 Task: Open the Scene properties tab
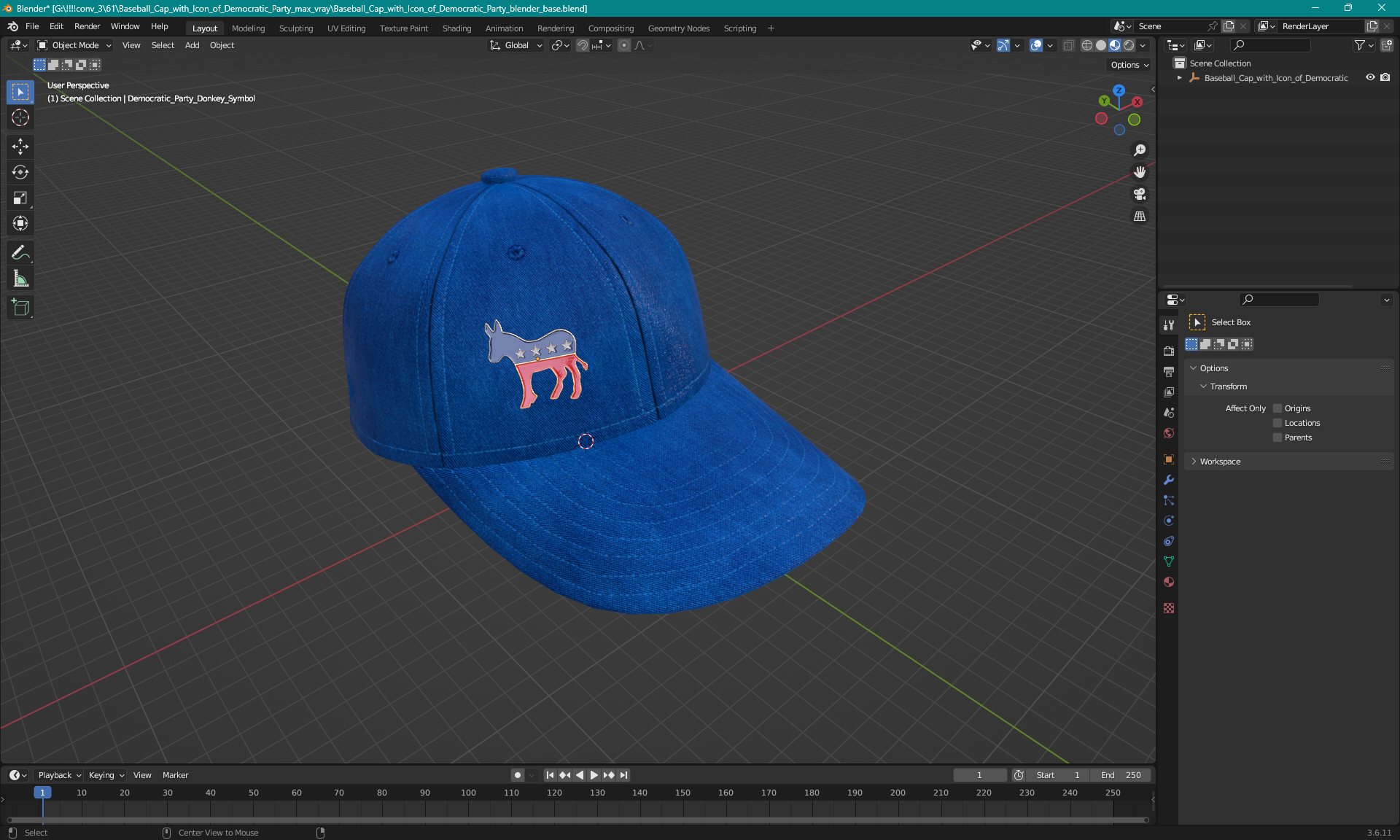pyautogui.click(x=1169, y=412)
